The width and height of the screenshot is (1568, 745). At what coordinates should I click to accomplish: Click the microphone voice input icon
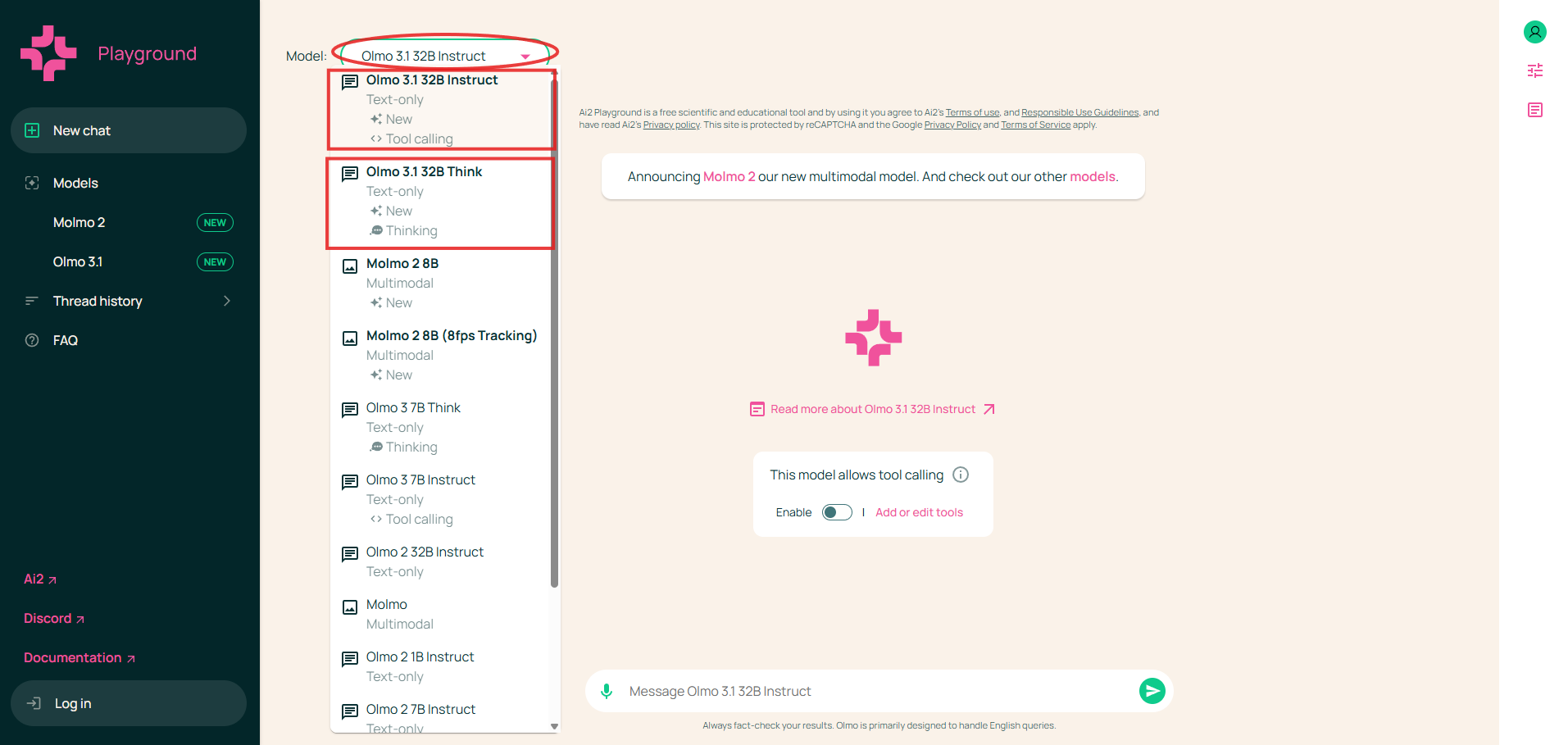(x=607, y=691)
